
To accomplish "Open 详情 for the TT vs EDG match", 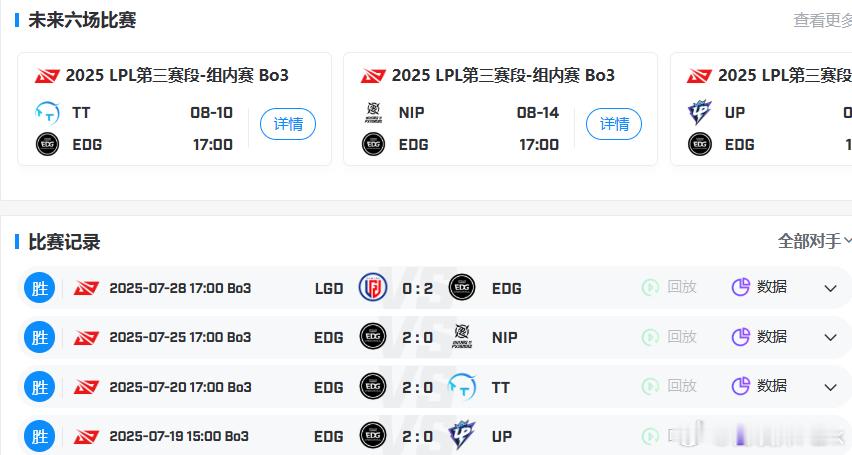I will coord(288,124).
